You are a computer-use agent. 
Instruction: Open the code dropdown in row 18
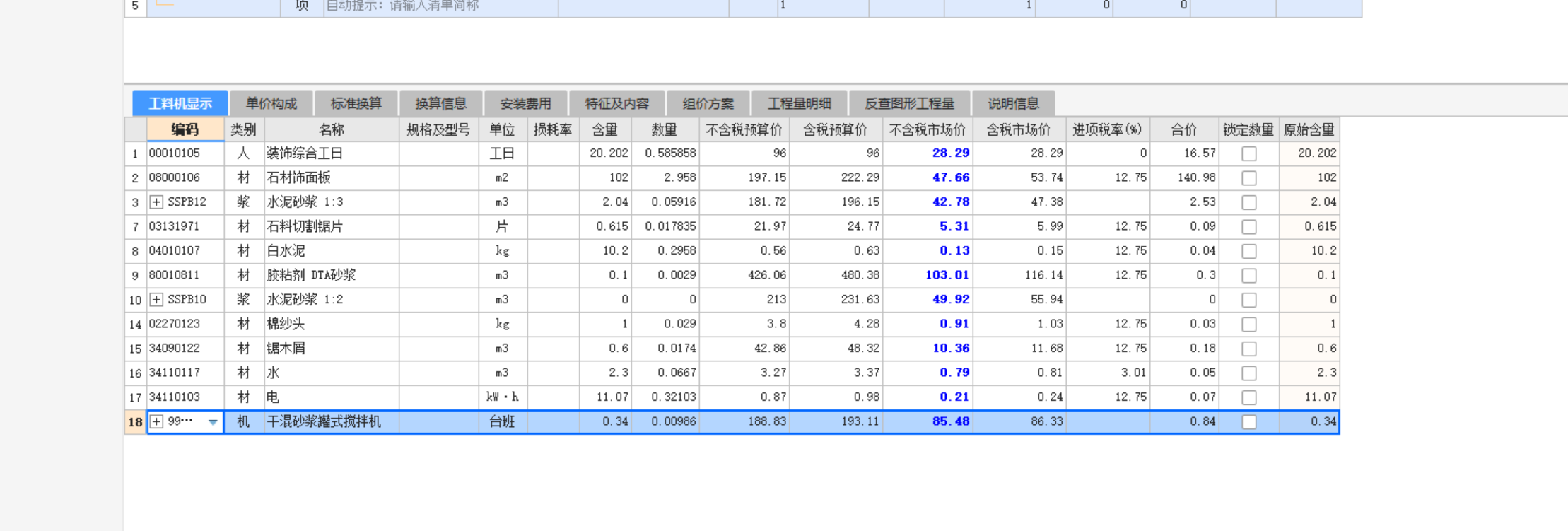pos(213,422)
